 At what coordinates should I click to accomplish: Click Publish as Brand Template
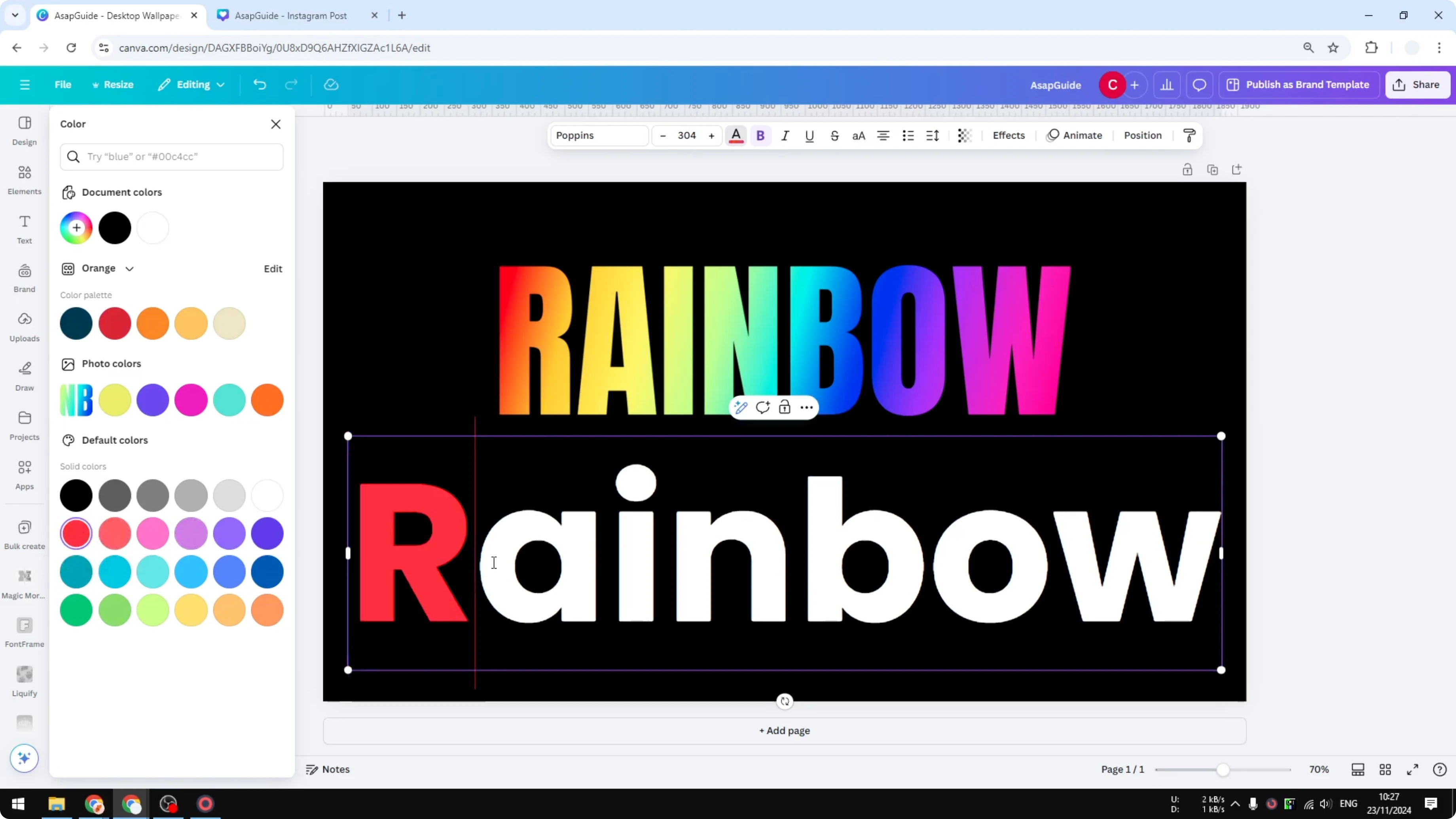pos(1298,85)
